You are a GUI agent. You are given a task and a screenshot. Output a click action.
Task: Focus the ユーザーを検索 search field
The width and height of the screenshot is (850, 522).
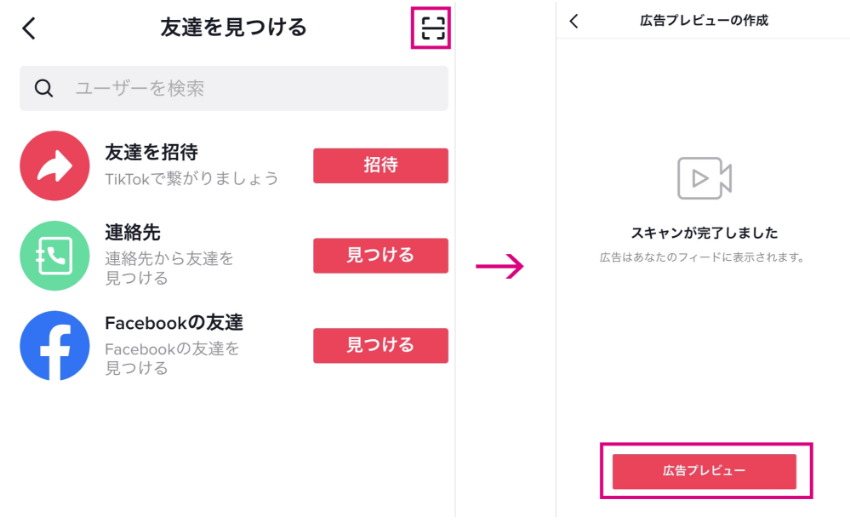click(x=234, y=88)
